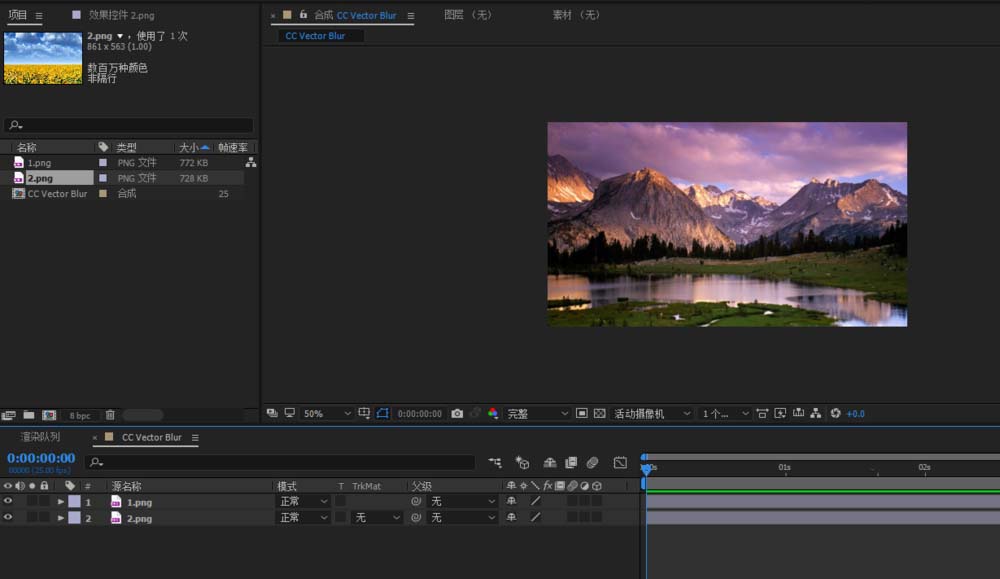Toggle the transparency grid button
The height and width of the screenshot is (579, 1000).
click(x=600, y=413)
